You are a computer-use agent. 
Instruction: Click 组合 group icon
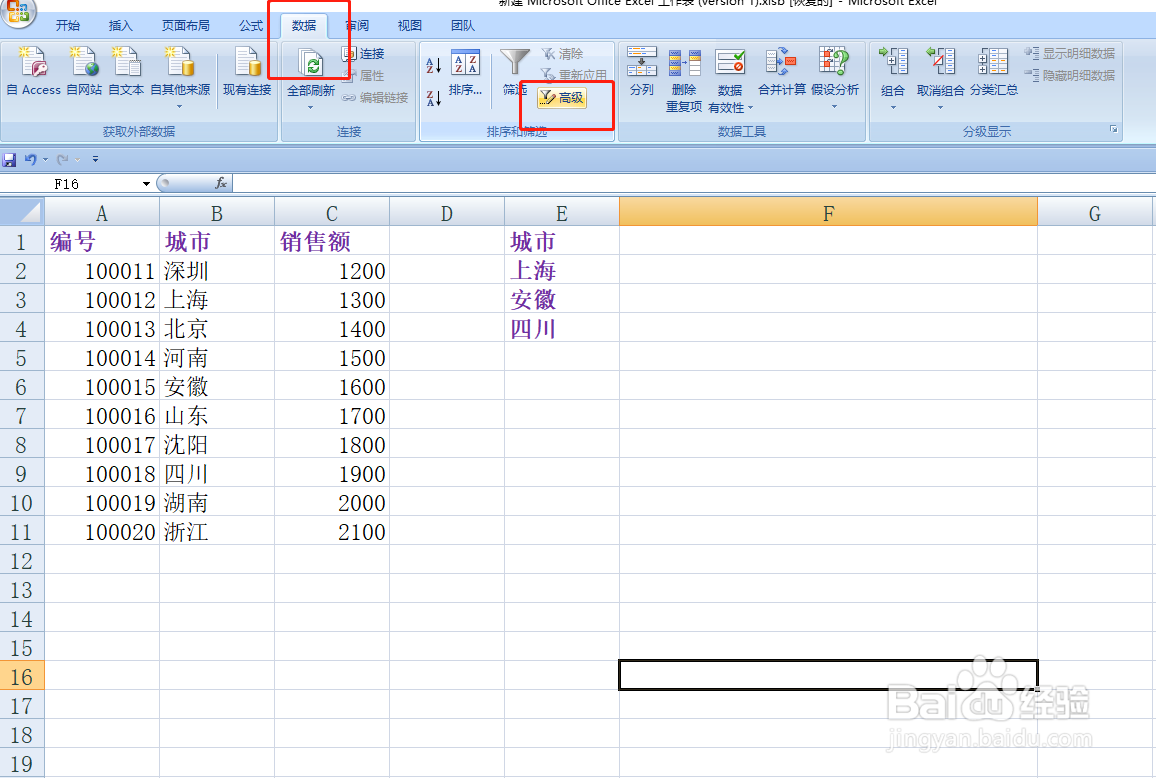click(893, 63)
